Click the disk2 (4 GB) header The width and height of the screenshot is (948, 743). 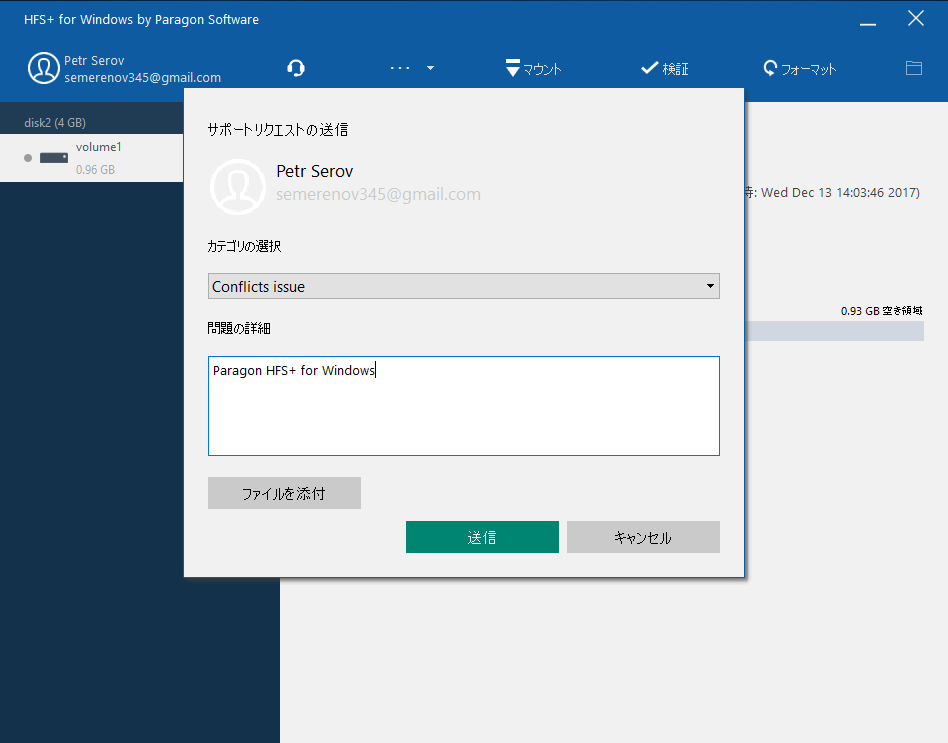[55, 123]
